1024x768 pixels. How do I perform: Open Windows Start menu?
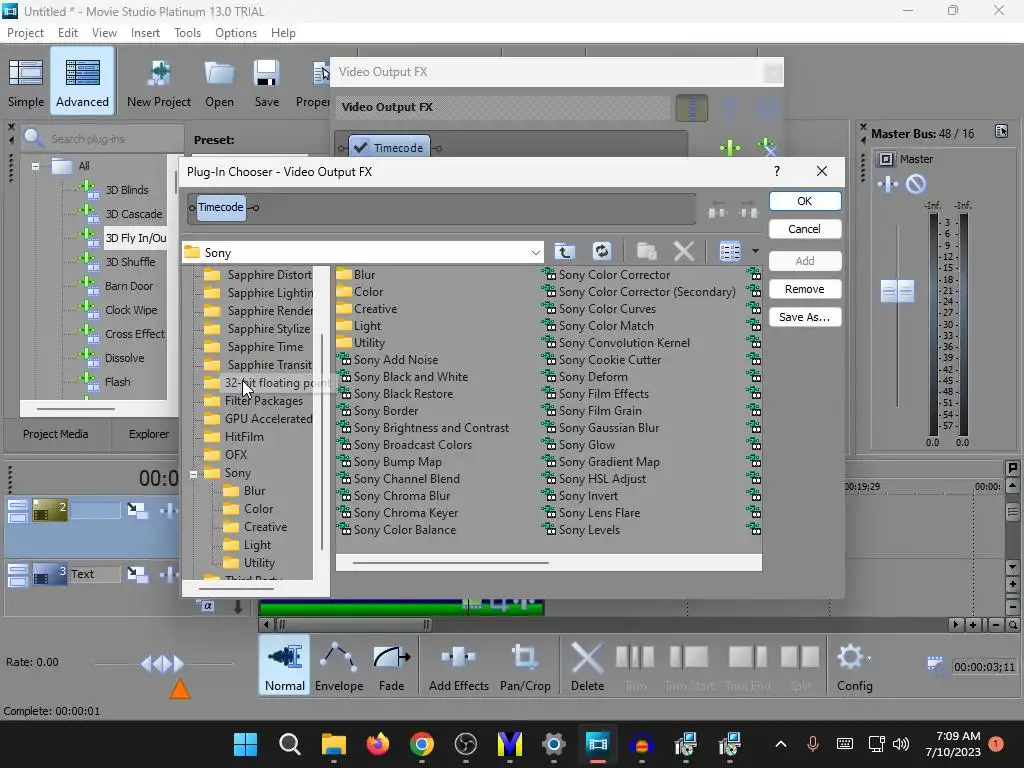246,744
